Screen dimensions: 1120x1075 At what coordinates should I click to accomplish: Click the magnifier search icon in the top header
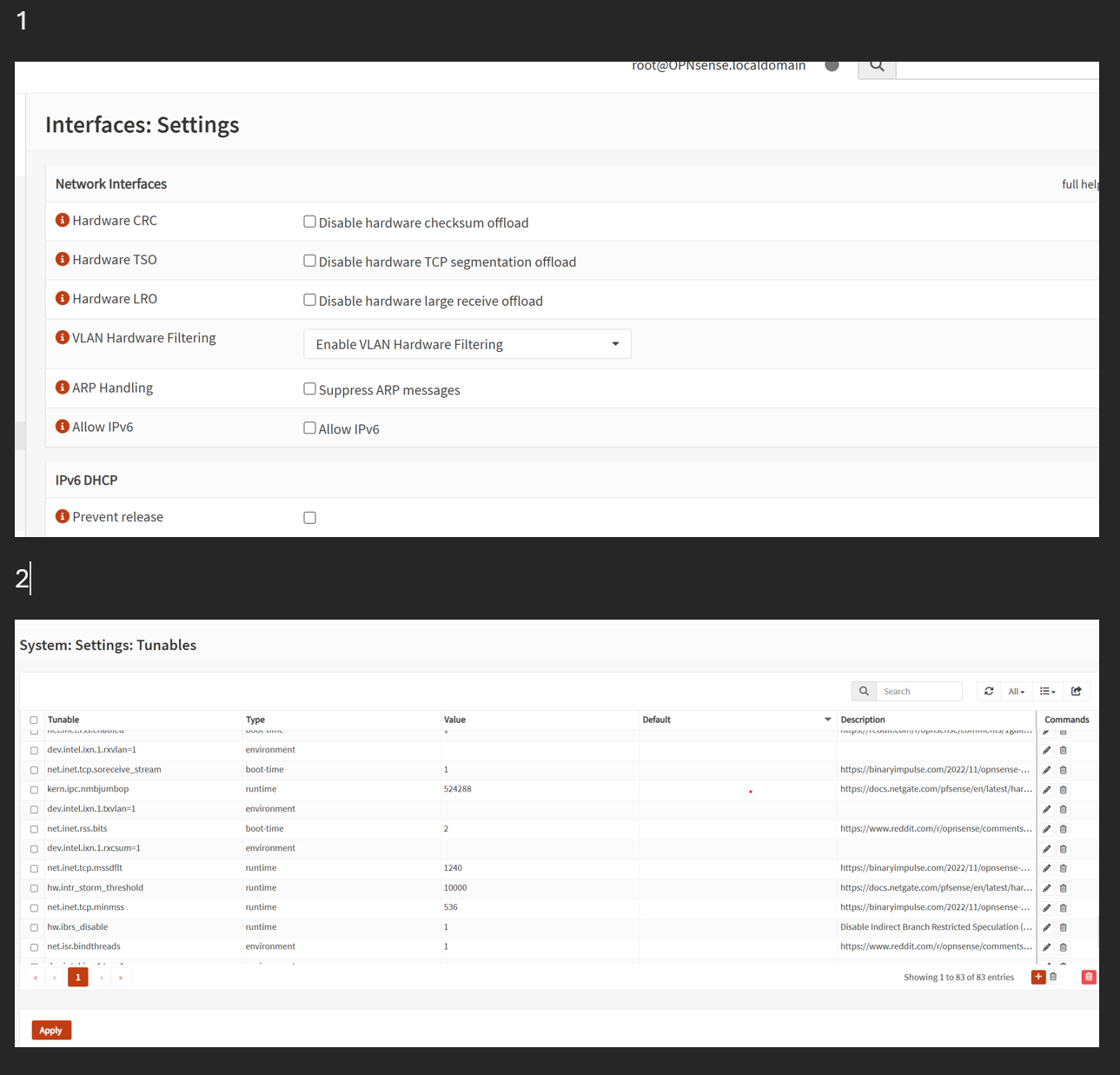[877, 66]
